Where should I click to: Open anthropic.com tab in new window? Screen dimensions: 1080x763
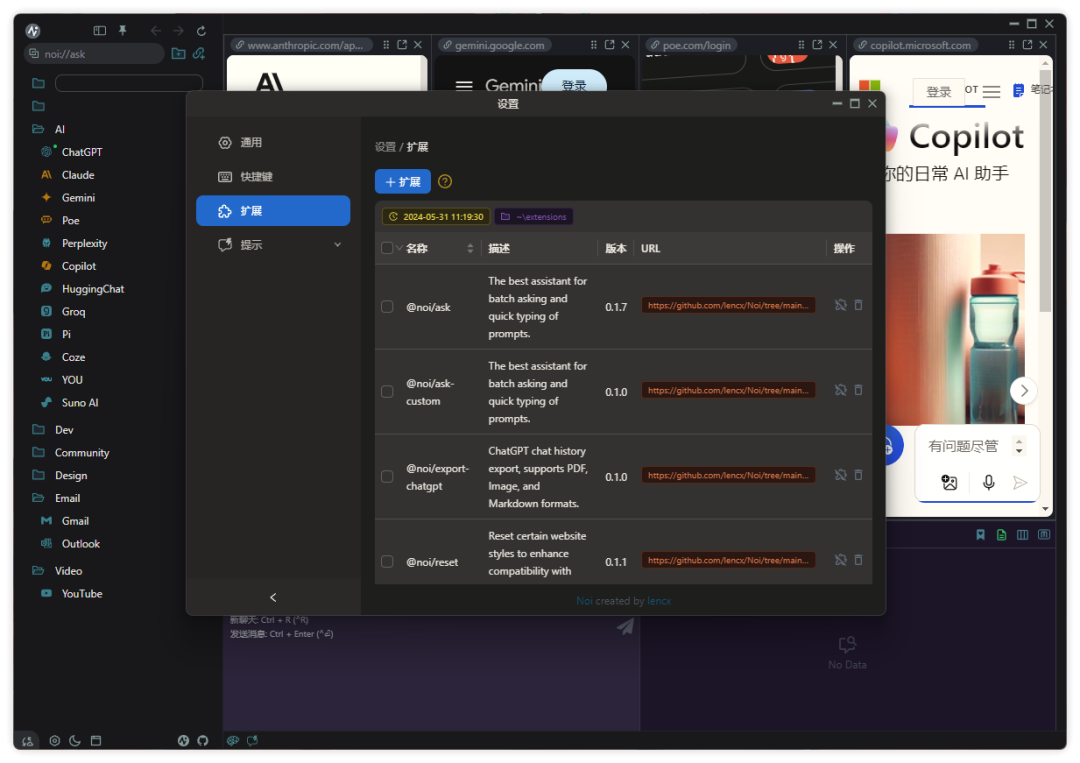click(x=402, y=45)
